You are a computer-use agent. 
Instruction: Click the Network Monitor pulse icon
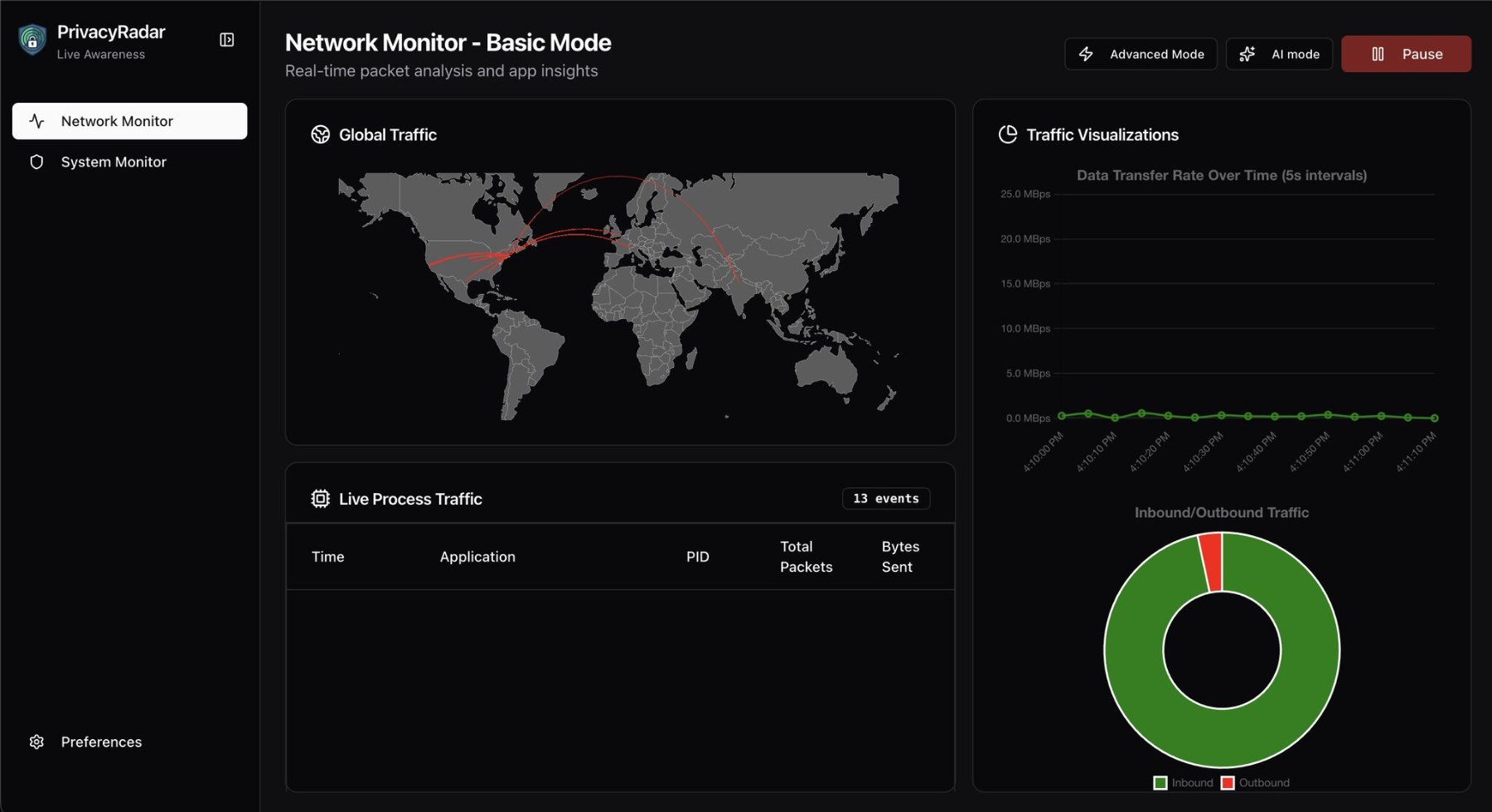(36, 121)
